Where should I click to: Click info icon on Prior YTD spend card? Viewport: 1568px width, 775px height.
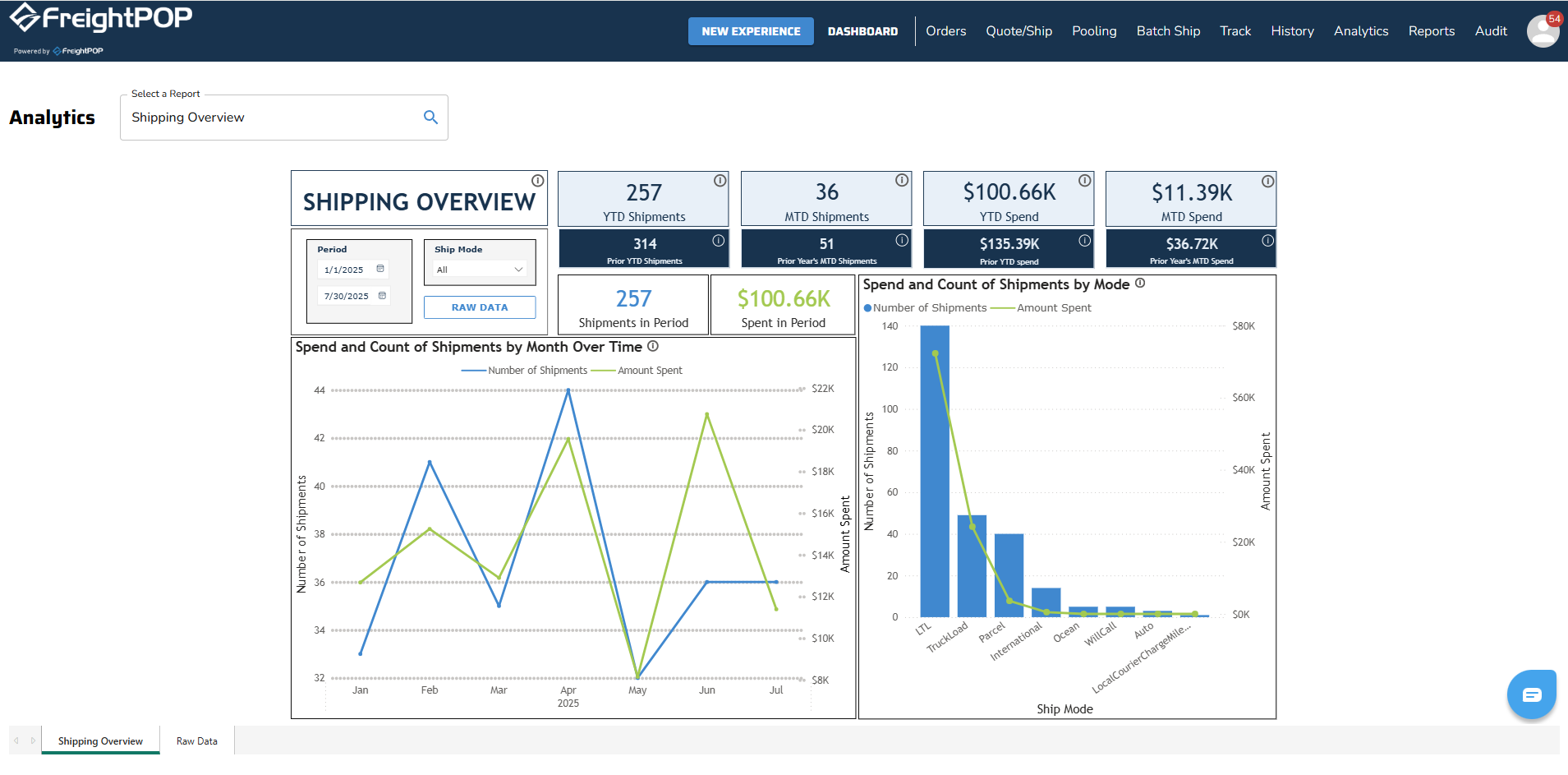pos(1084,241)
